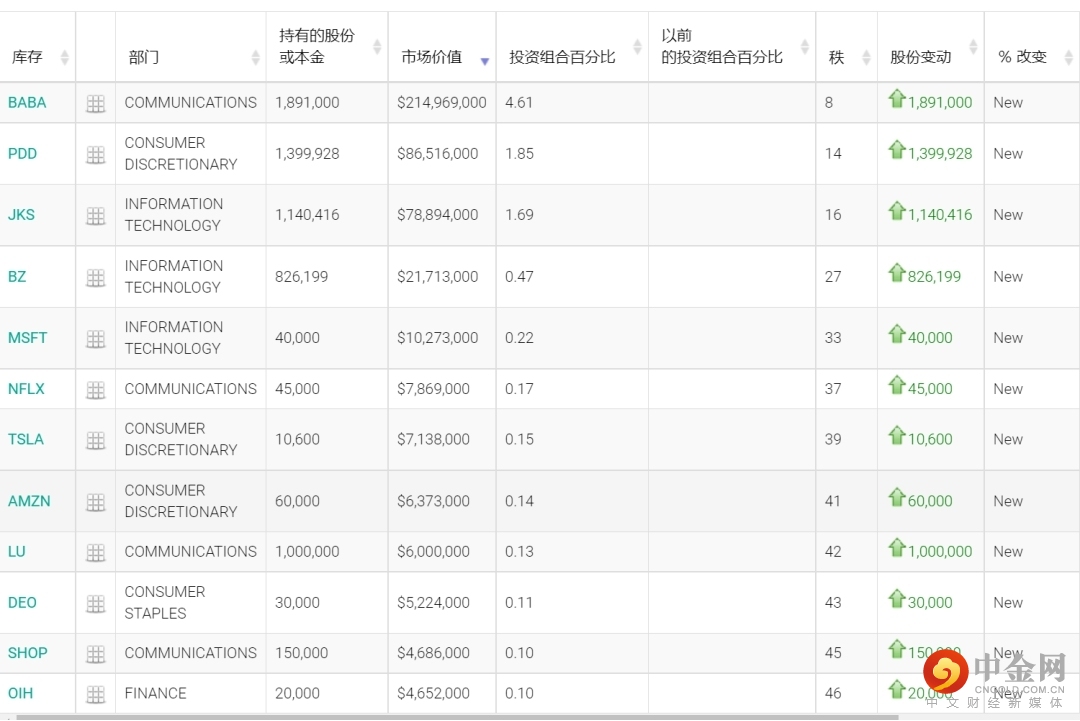Click the green up arrow in the LU row
1080x721 pixels.
point(896,547)
